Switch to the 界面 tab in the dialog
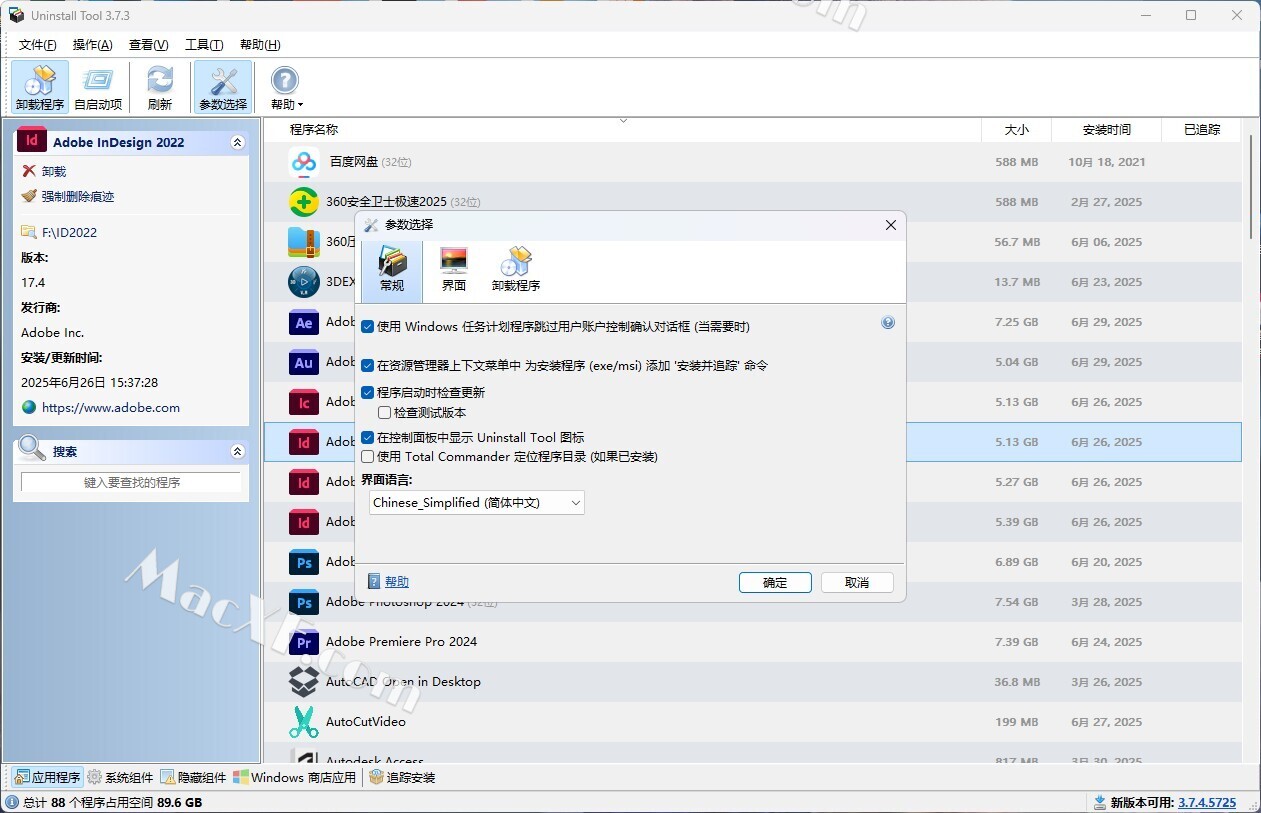This screenshot has height=813, width=1261. point(454,270)
